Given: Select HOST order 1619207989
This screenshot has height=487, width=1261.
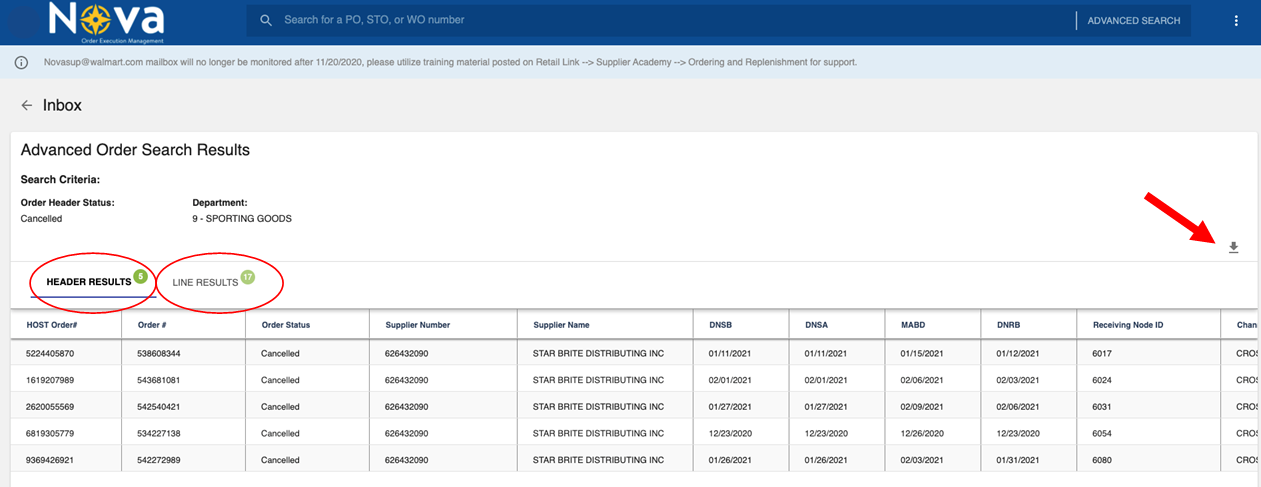Looking at the screenshot, I should 50,380.
